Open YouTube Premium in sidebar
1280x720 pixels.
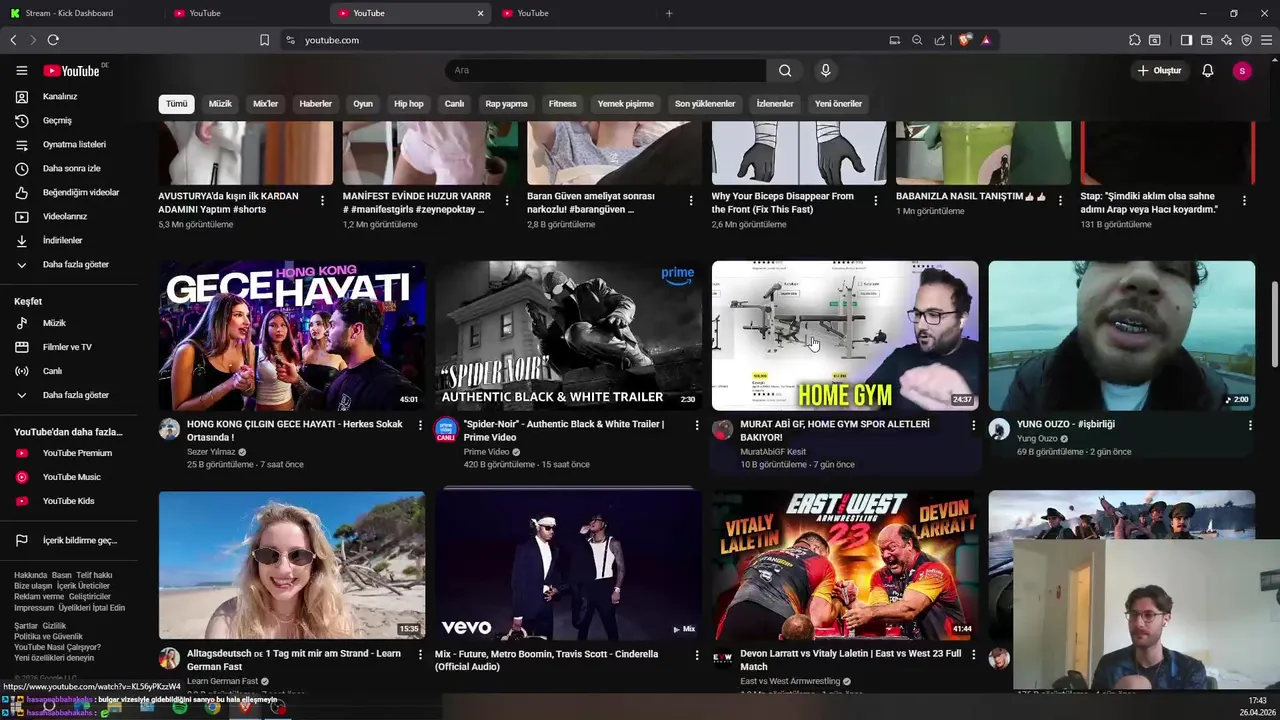click(x=70, y=453)
